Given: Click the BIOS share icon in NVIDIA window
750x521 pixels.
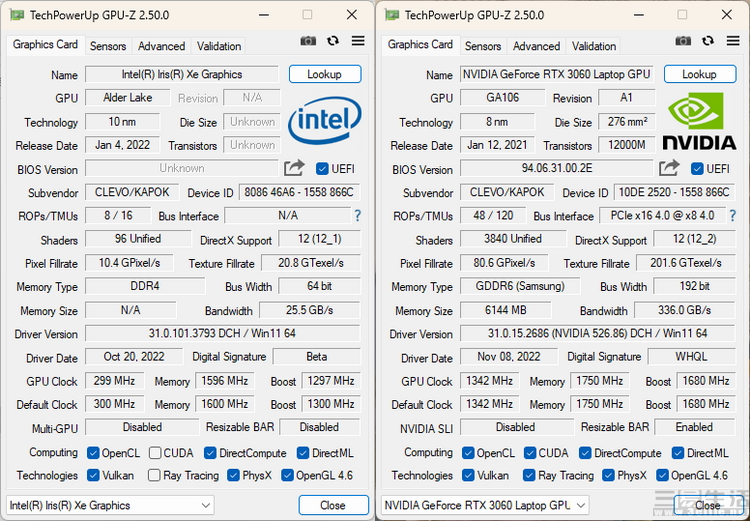Looking at the screenshot, I should [669, 168].
